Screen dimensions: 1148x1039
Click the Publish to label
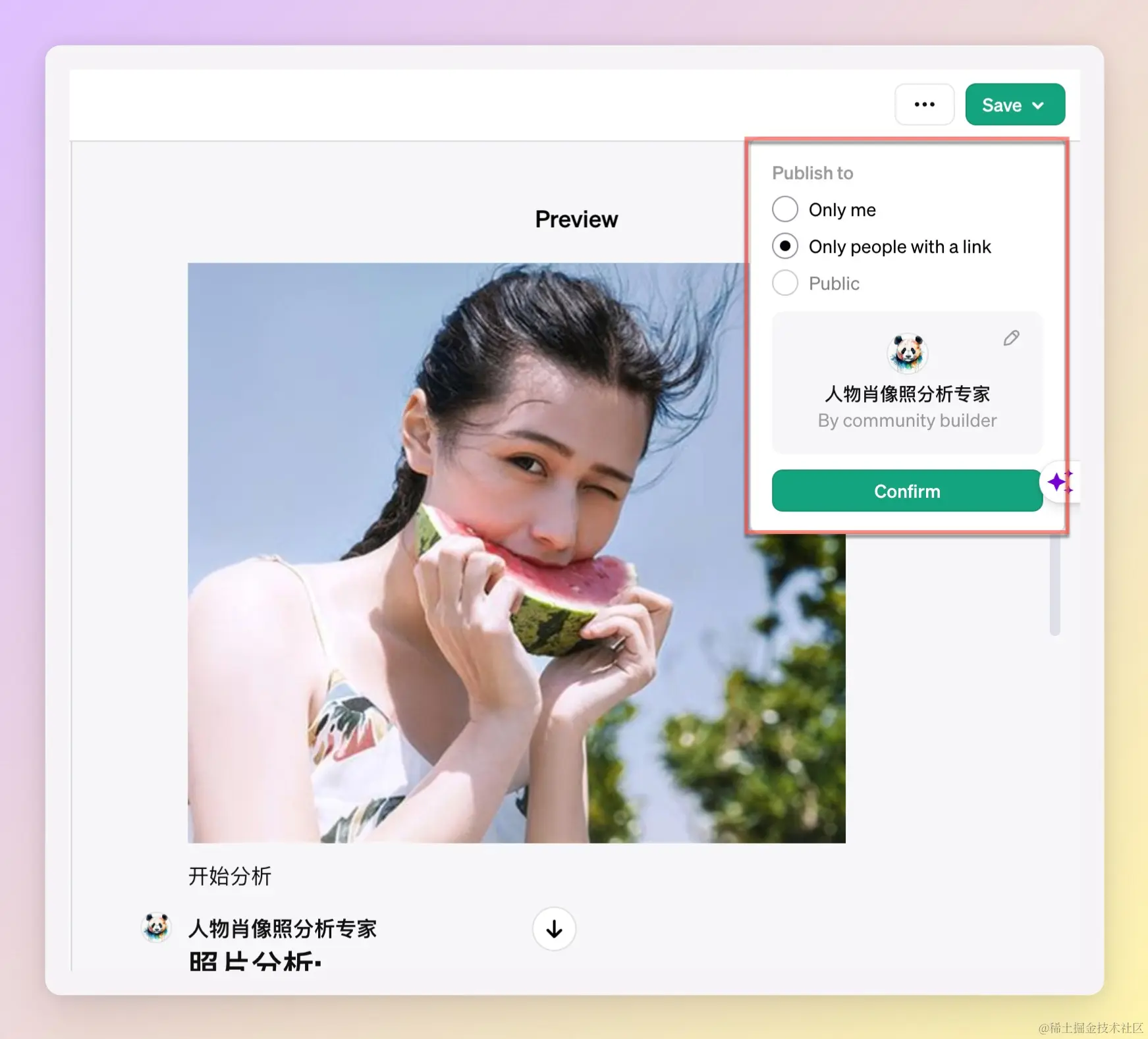coord(812,173)
